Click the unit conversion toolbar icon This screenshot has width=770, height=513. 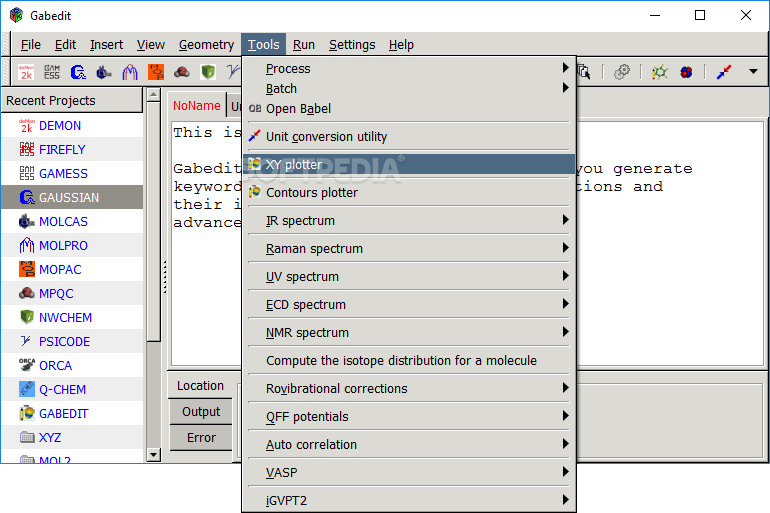724,72
